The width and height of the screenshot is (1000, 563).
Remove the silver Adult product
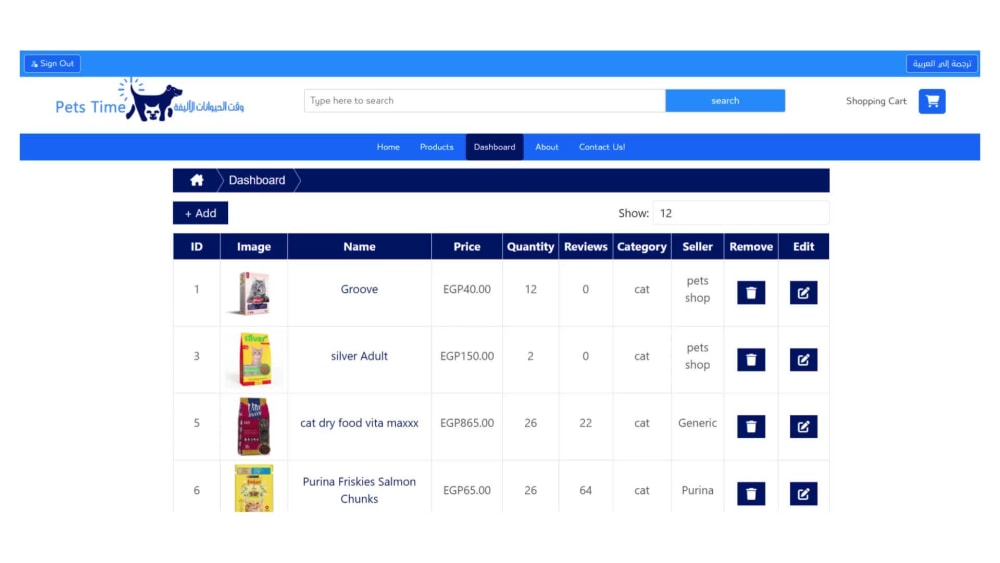pyautogui.click(x=751, y=360)
